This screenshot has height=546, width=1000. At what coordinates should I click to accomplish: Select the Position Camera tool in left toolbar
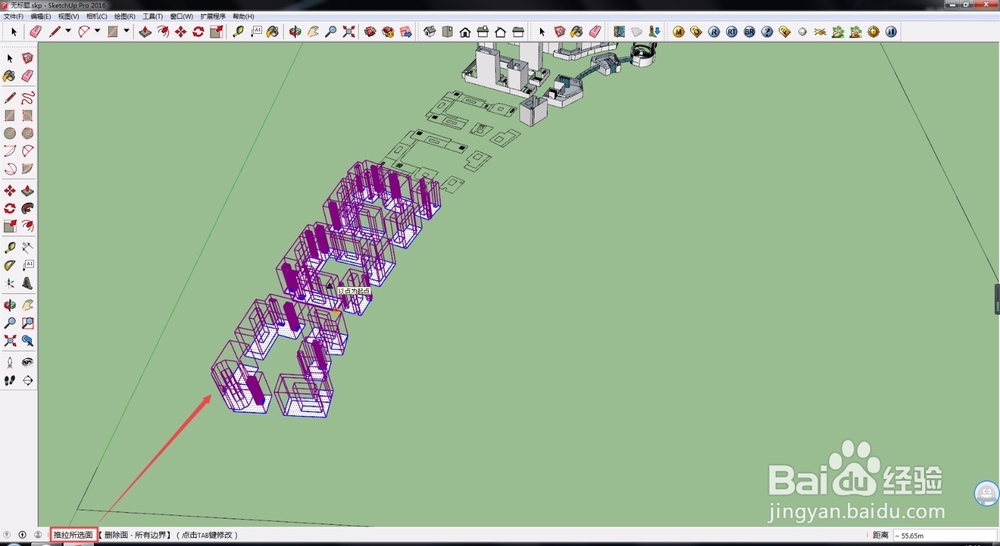[10, 362]
